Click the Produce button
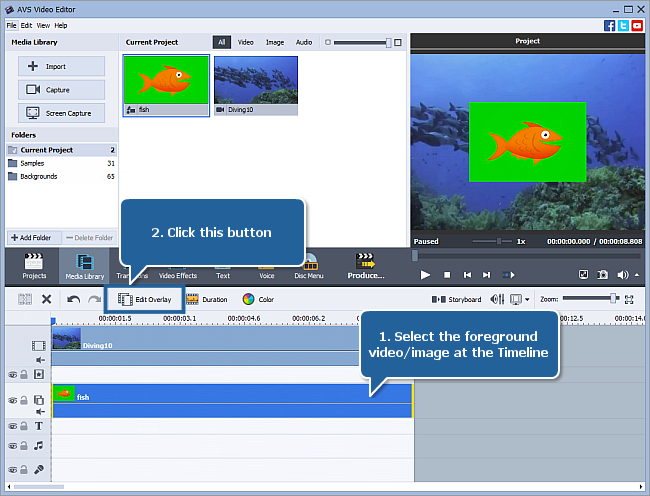 [x=366, y=266]
